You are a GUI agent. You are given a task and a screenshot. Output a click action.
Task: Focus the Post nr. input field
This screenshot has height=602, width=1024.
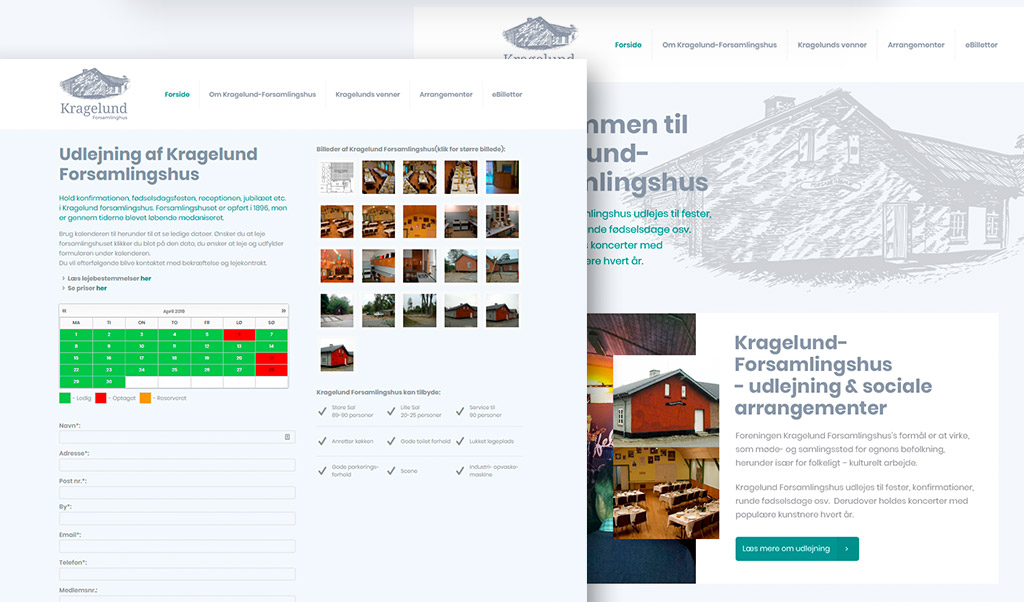coord(177,492)
